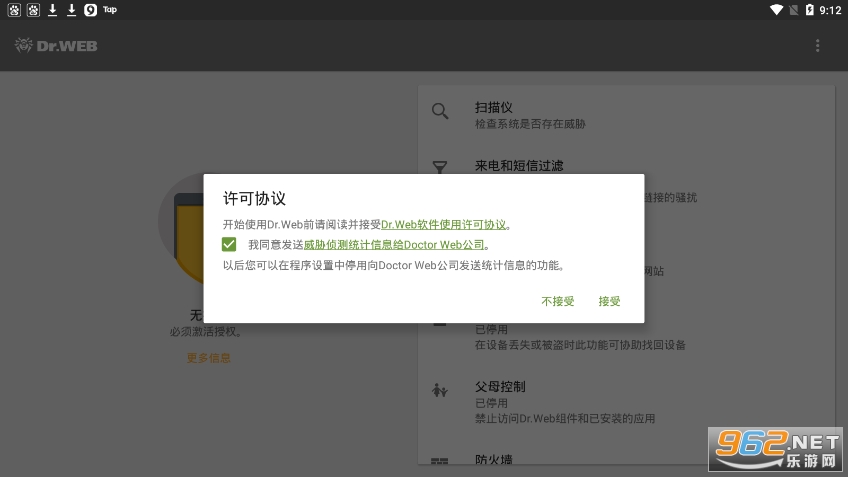Tap the clock showing 9:12
Screen dimensions: 848x477
830,10
